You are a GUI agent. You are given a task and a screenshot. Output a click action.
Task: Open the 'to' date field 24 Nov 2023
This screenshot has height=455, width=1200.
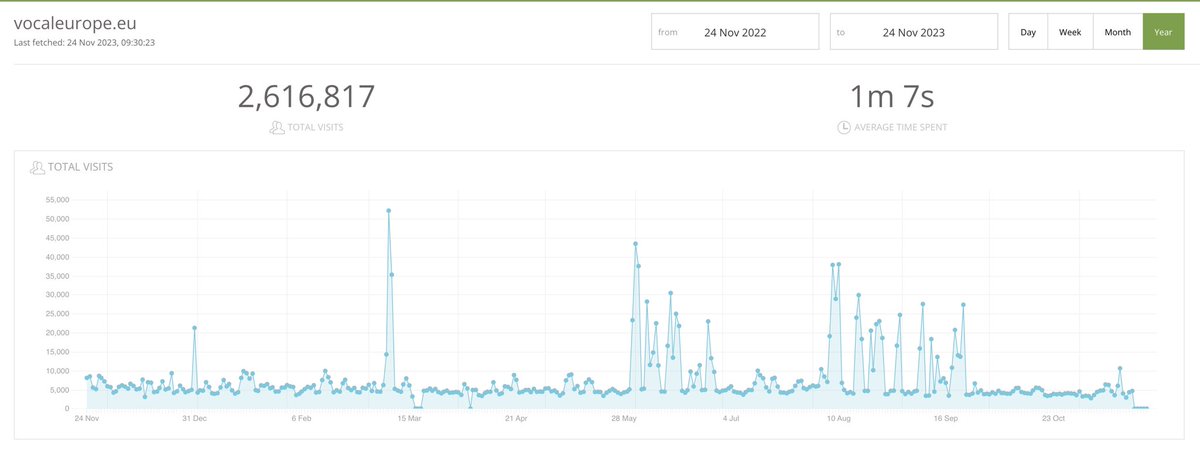[914, 32]
